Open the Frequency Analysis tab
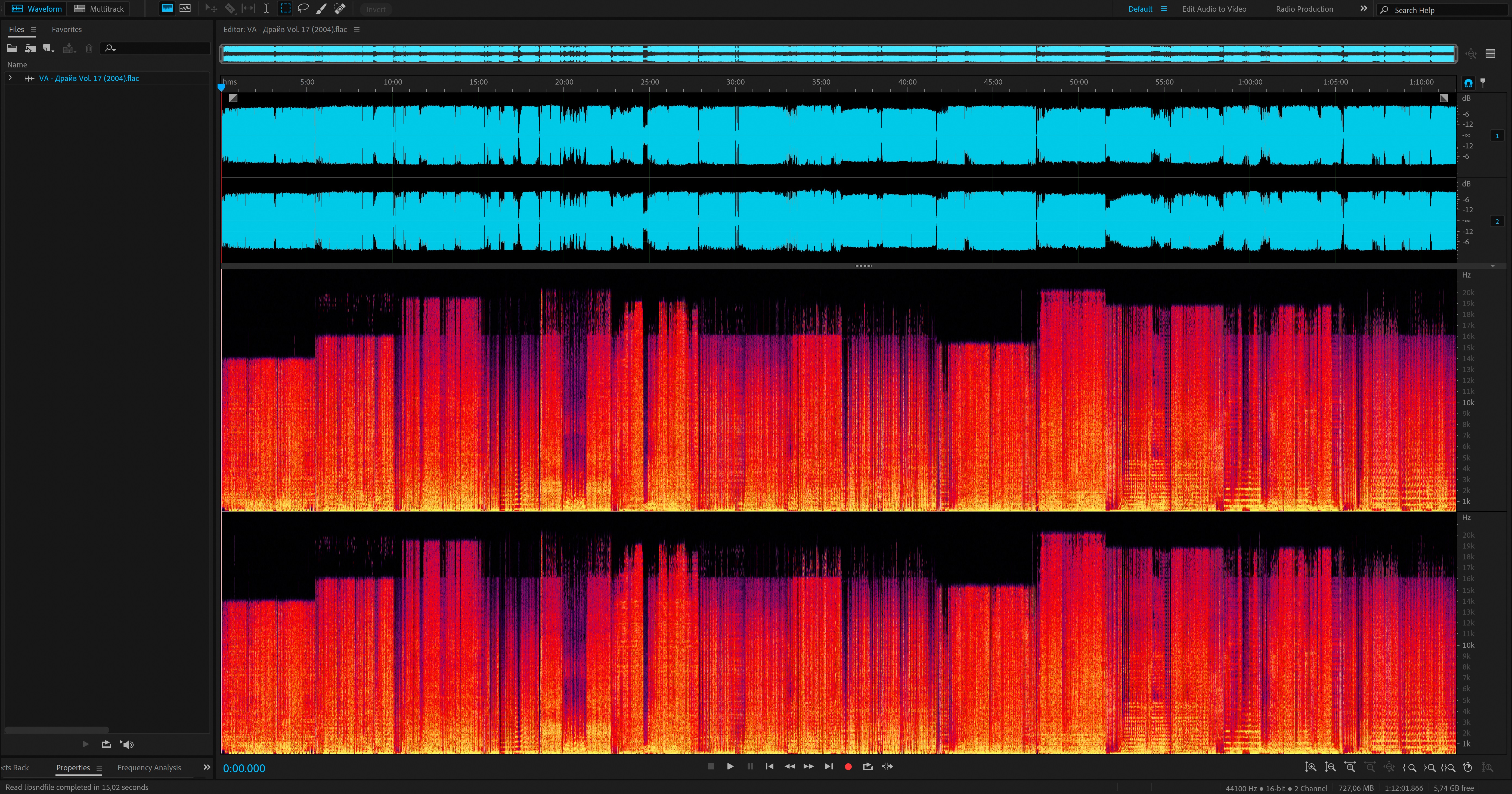The width and height of the screenshot is (1512, 794). point(149,768)
